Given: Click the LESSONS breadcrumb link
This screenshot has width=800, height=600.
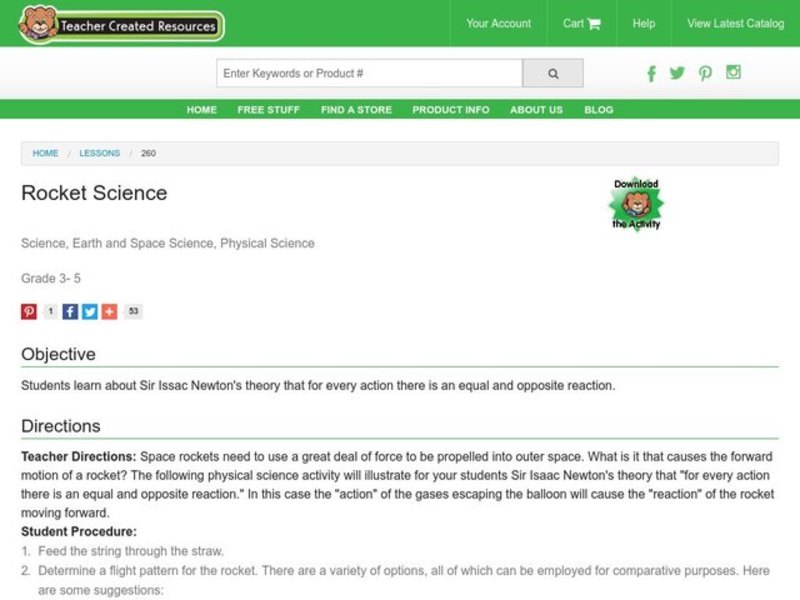Looking at the screenshot, I should point(100,153).
